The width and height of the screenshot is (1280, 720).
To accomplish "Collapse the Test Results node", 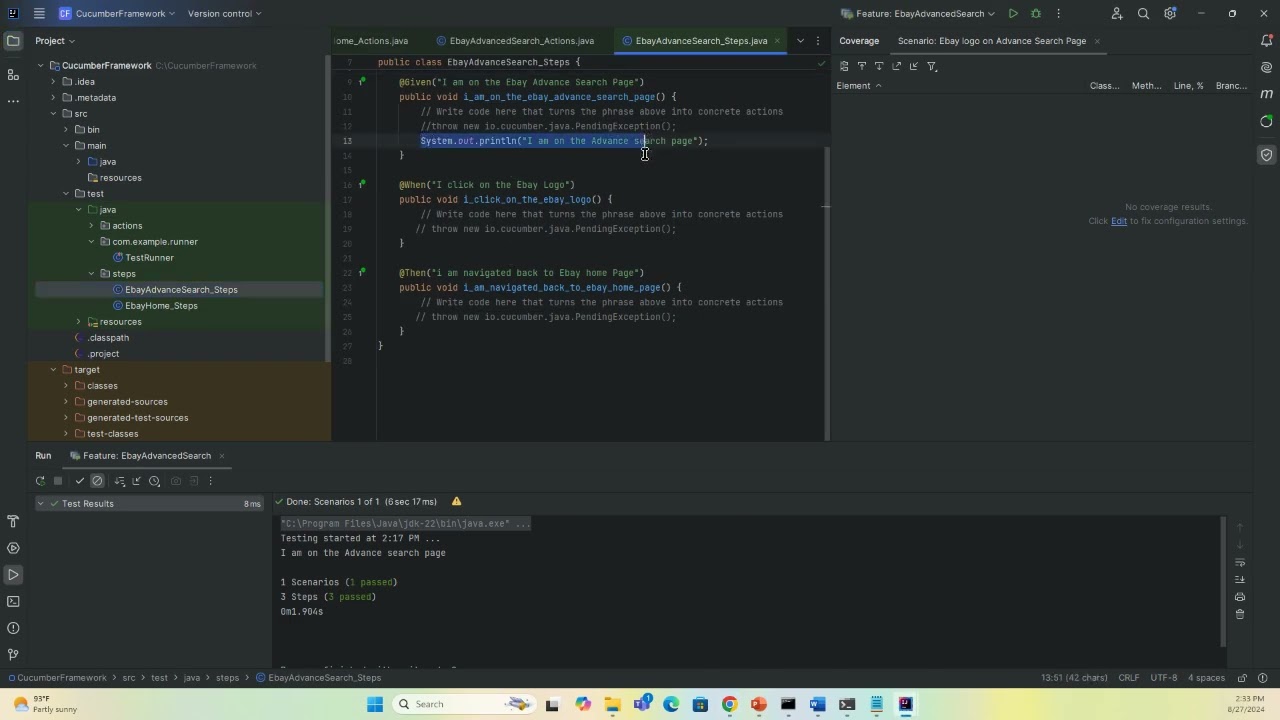I will [41, 504].
